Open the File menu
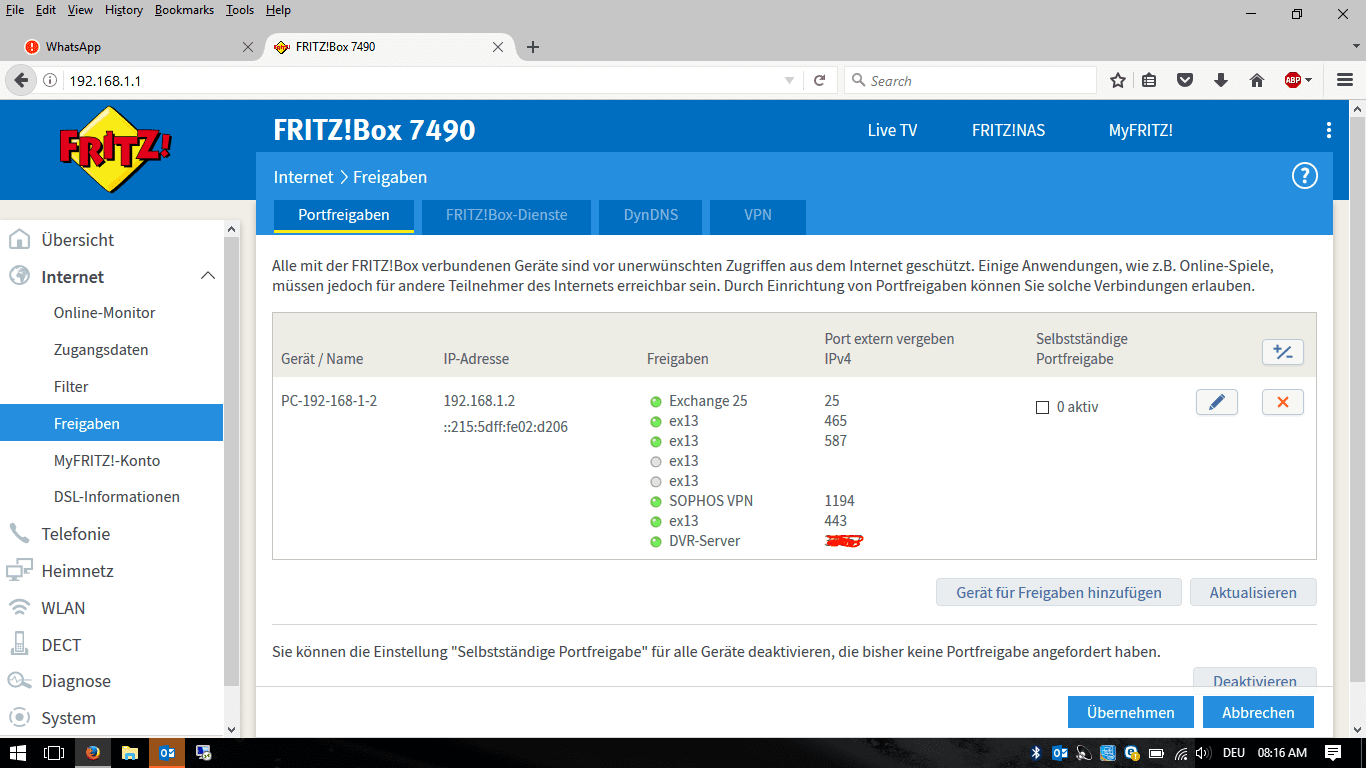 point(15,10)
